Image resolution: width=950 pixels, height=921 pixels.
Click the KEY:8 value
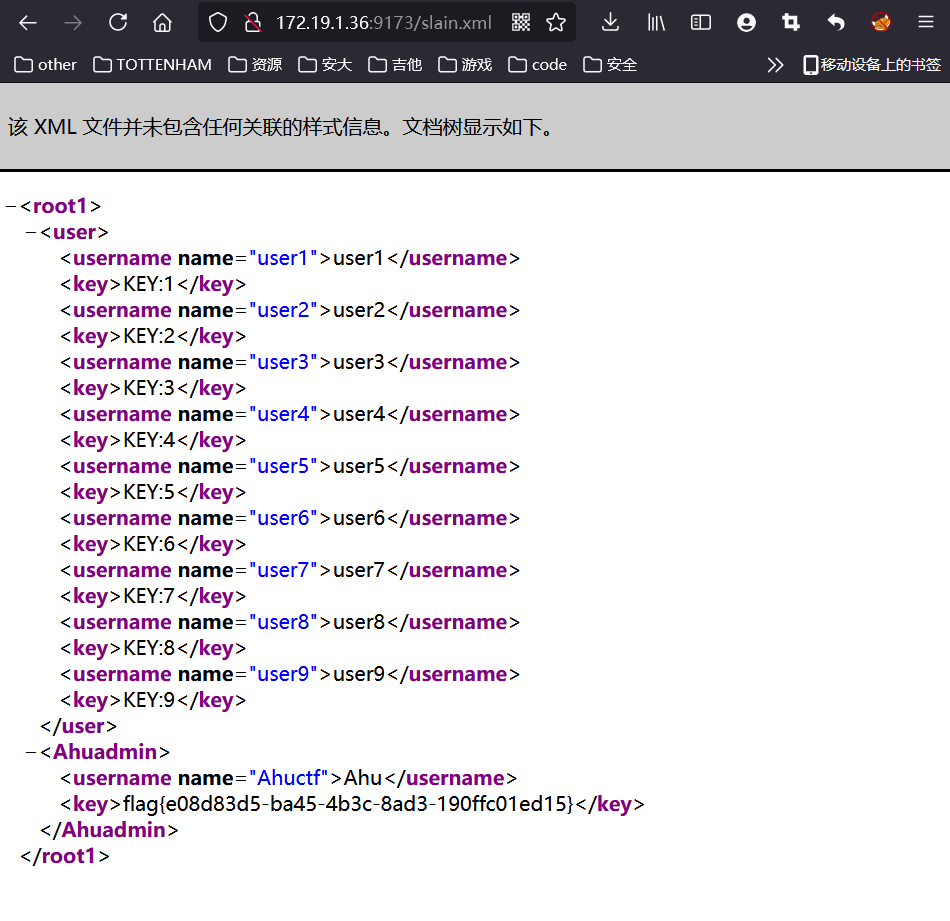pos(149,648)
